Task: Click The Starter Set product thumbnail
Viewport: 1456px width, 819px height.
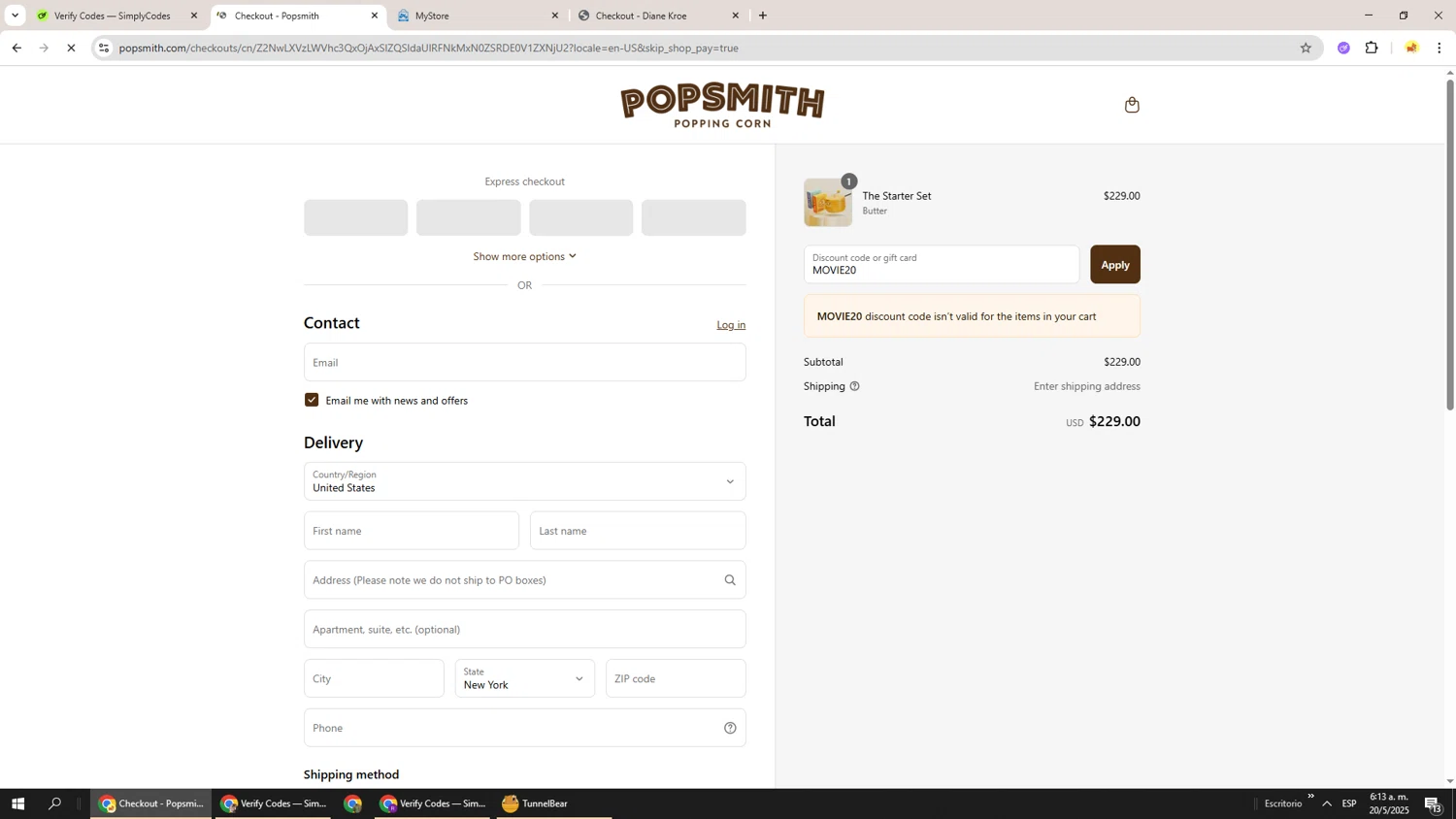Action: [828, 203]
